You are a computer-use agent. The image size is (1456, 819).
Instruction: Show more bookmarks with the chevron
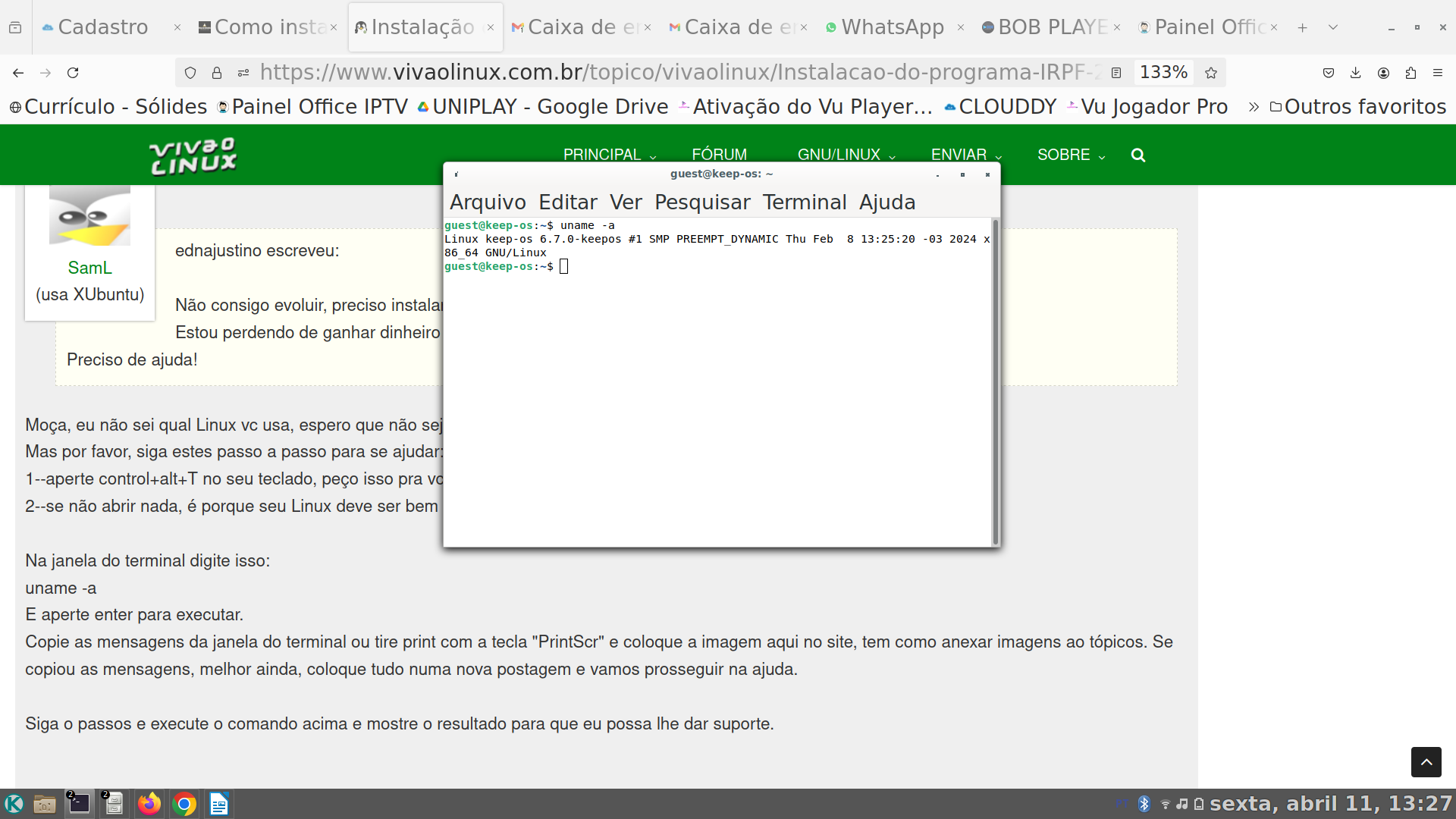pyautogui.click(x=1254, y=107)
